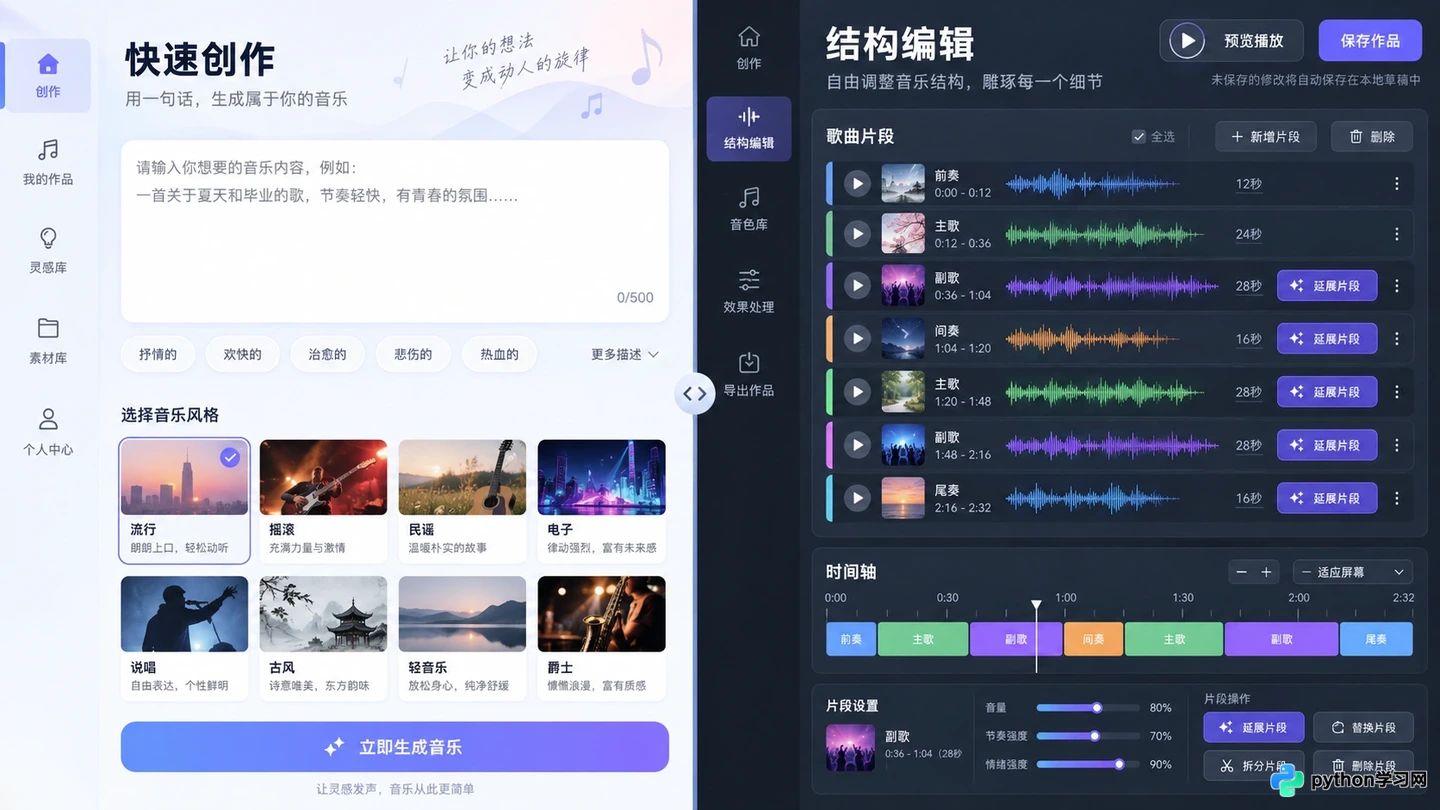Choose the 古风 music style card
Viewport: 1440px width, 810px height.
[323, 638]
